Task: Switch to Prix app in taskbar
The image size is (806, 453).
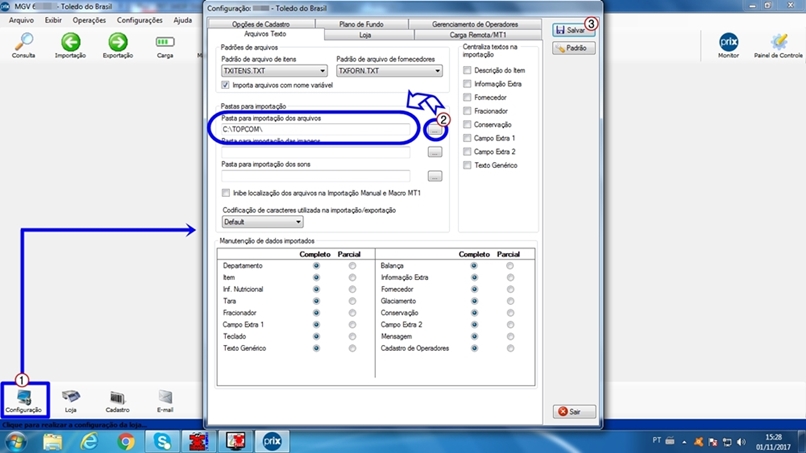Action: [x=272, y=442]
